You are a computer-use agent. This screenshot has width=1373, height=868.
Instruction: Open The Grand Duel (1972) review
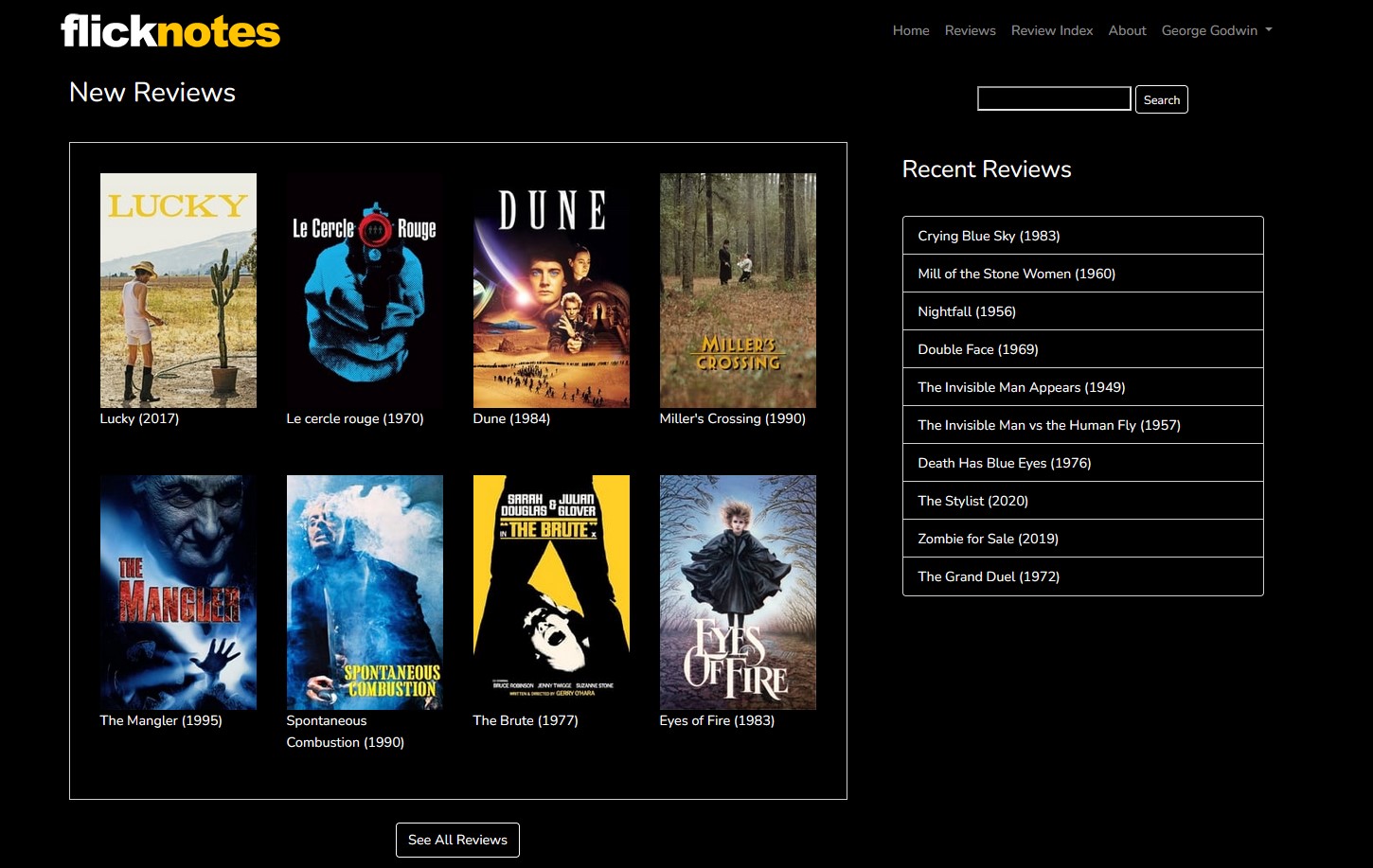click(1083, 576)
